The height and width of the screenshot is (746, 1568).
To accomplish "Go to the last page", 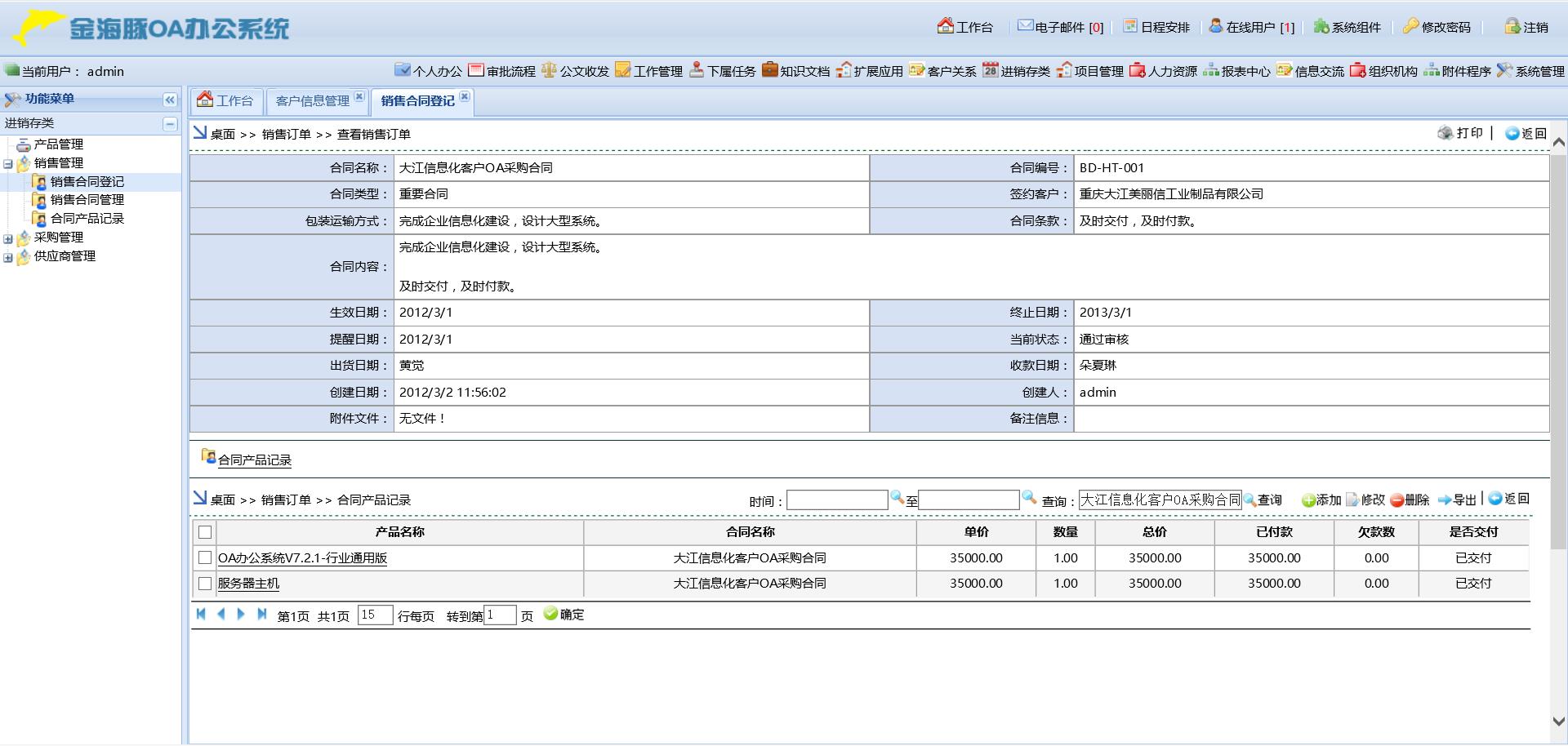I will [261, 614].
